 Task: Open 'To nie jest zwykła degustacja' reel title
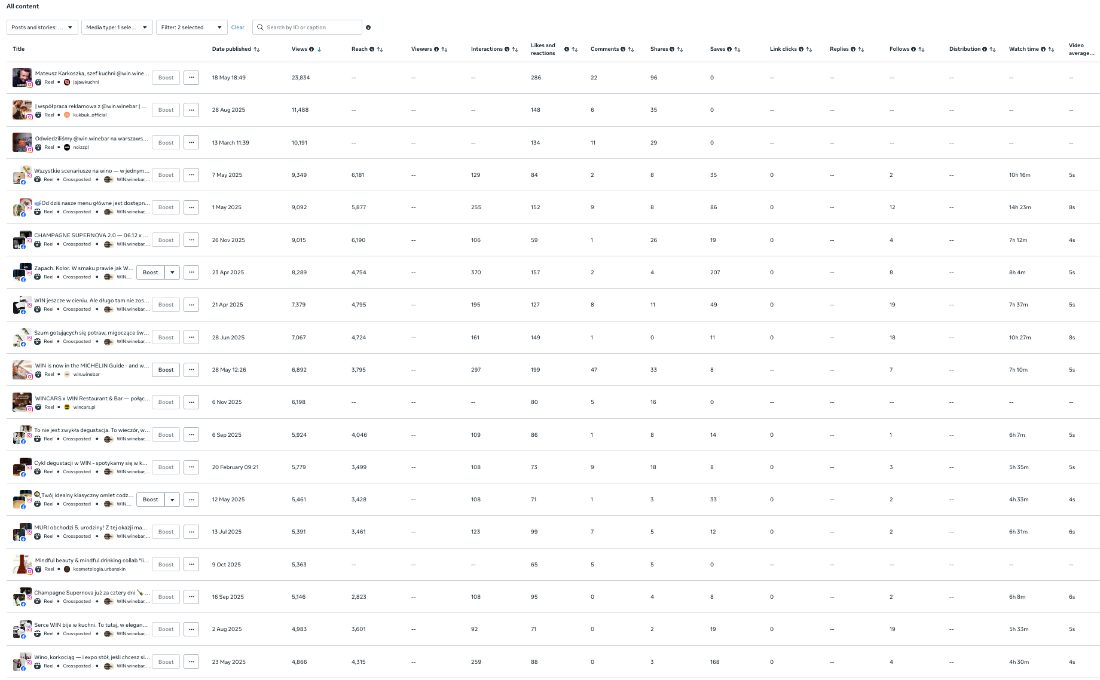pyautogui.click(x=91, y=430)
